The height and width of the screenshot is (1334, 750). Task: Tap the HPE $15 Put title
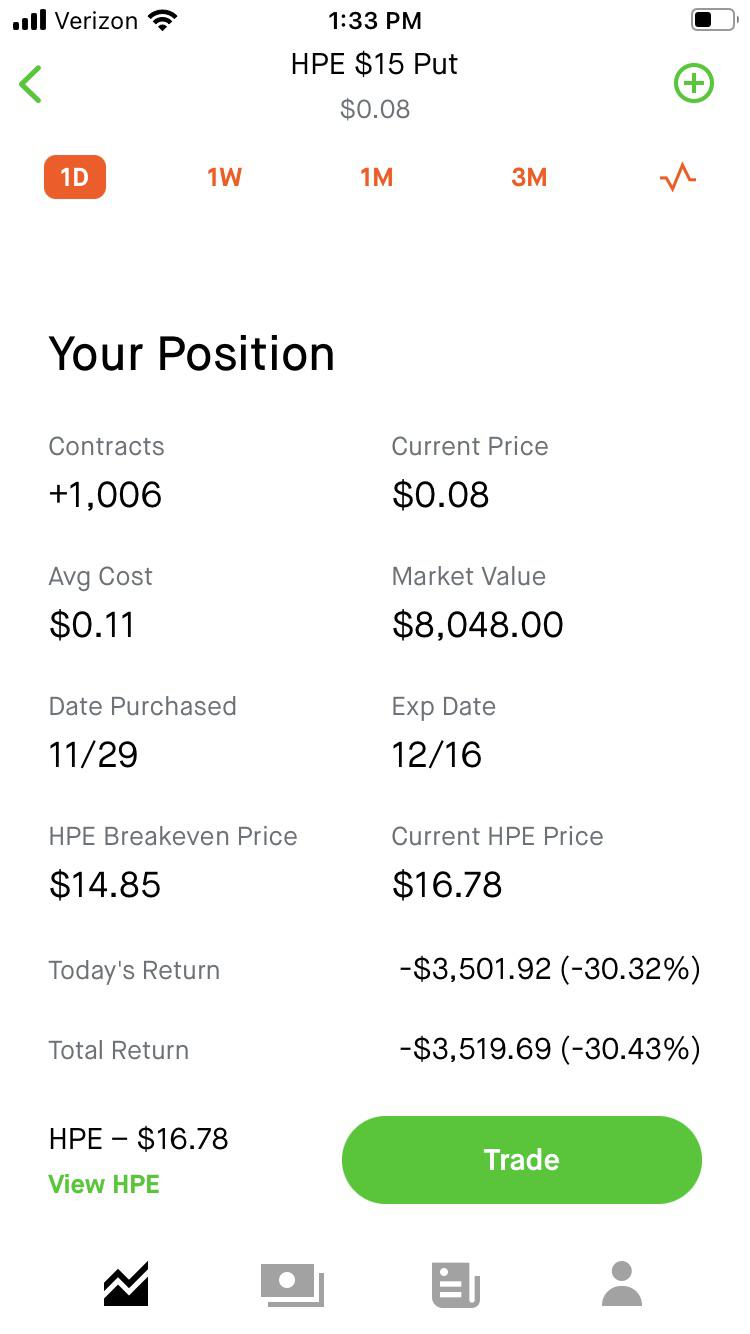point(374,65)
